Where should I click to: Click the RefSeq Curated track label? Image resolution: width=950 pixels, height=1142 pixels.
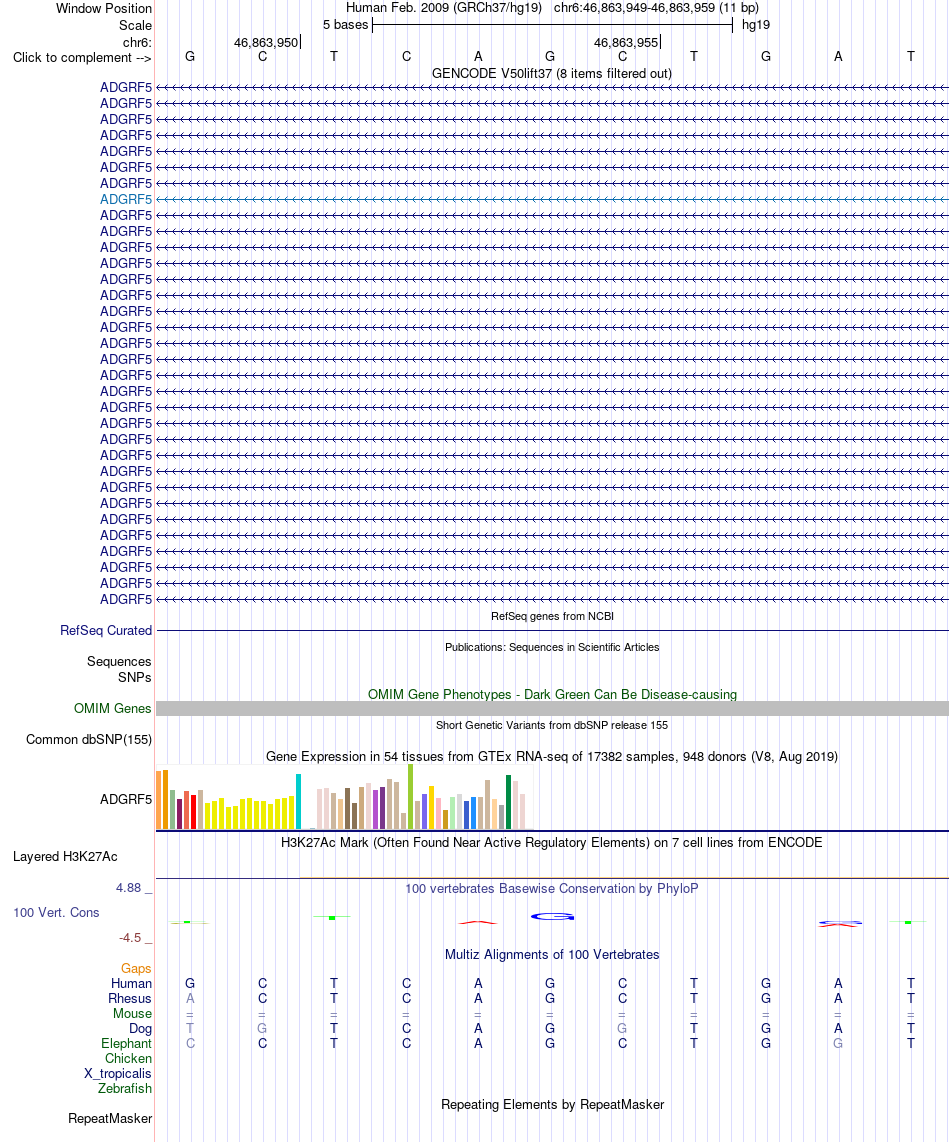[x=106, y=631]
